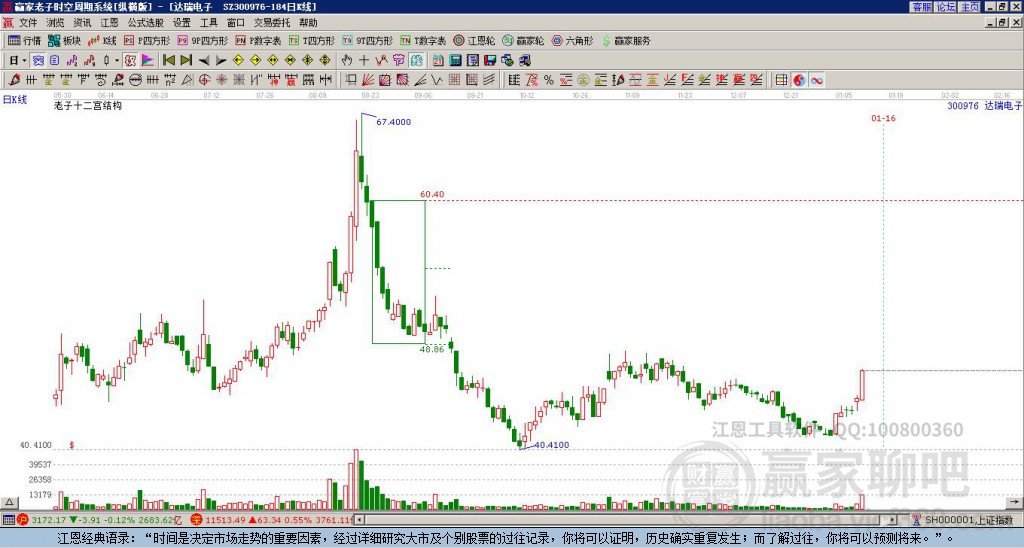Open the 赢家轮 wheel tool
Viewport: 1024px width, 548px height.
tap(524, 40)
